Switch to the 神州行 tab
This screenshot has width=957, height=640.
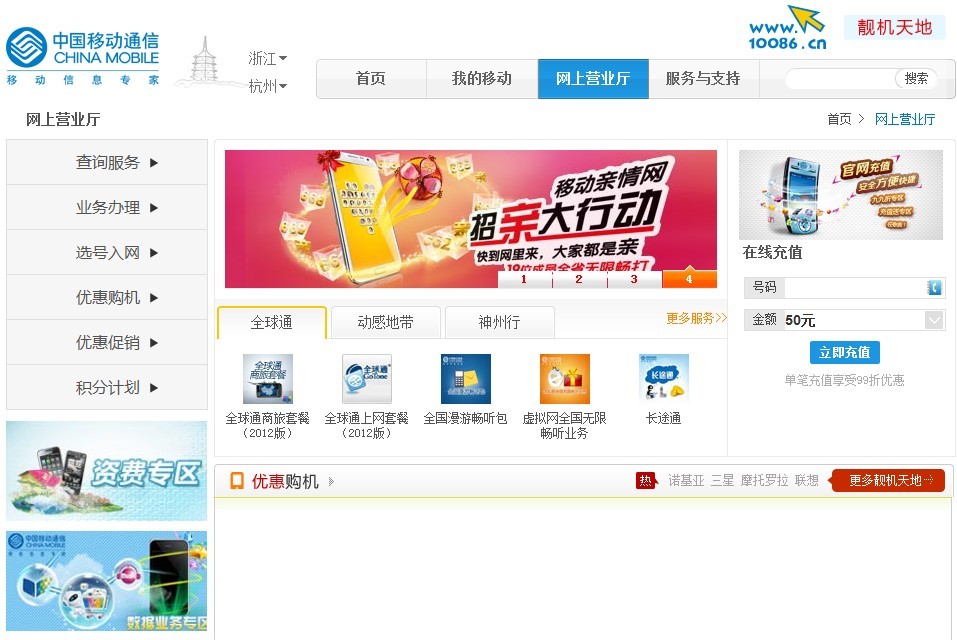pyautogui.click(x=498, y=322)
